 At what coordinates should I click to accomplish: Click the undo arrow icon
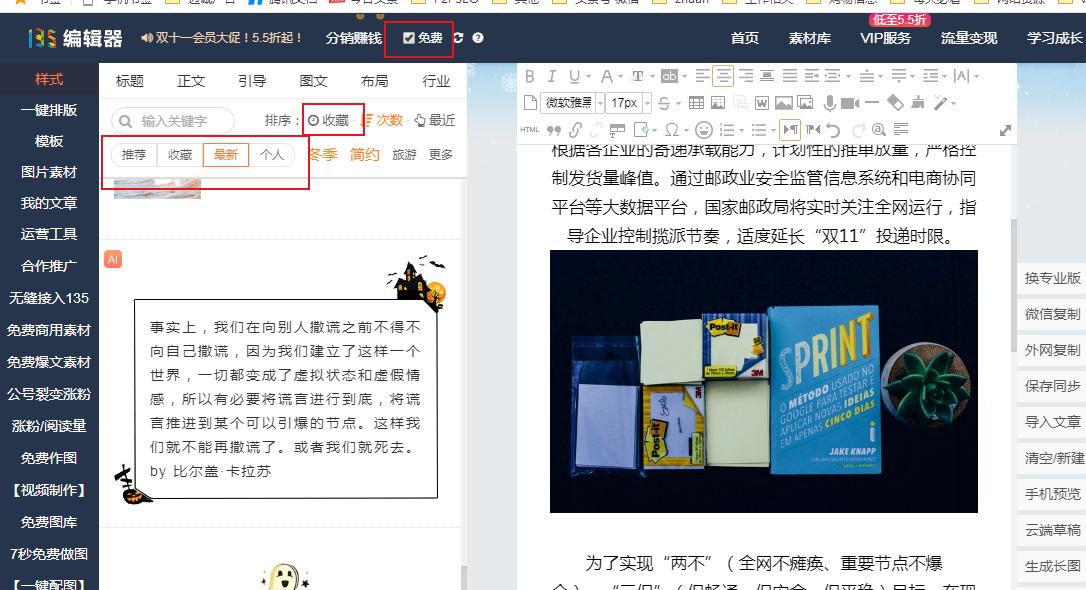pyautogui.click(x=832, y=128)
